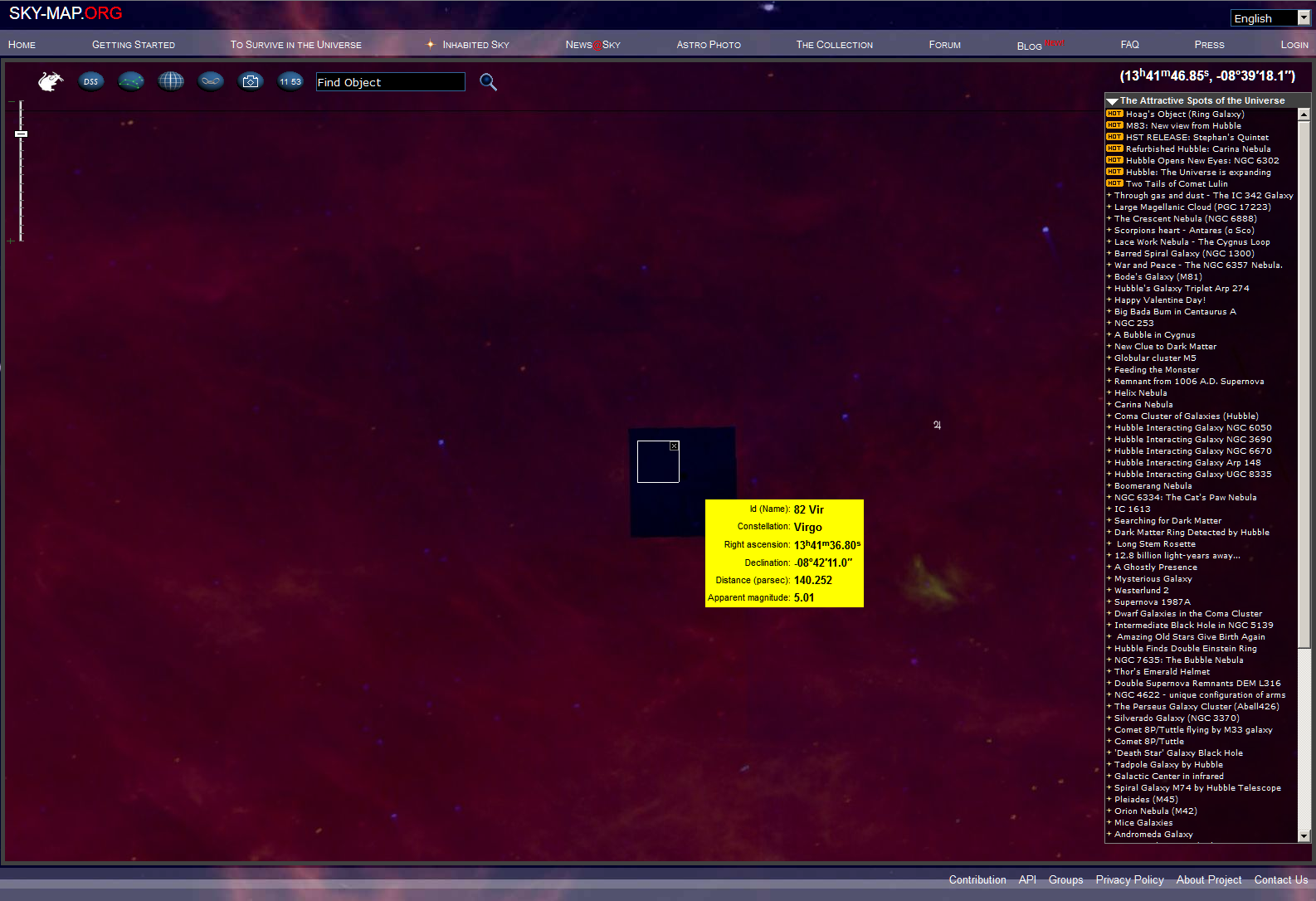
Task: Open the About Project footer link
Action: pyautogui.click(x=1209, y=880)
